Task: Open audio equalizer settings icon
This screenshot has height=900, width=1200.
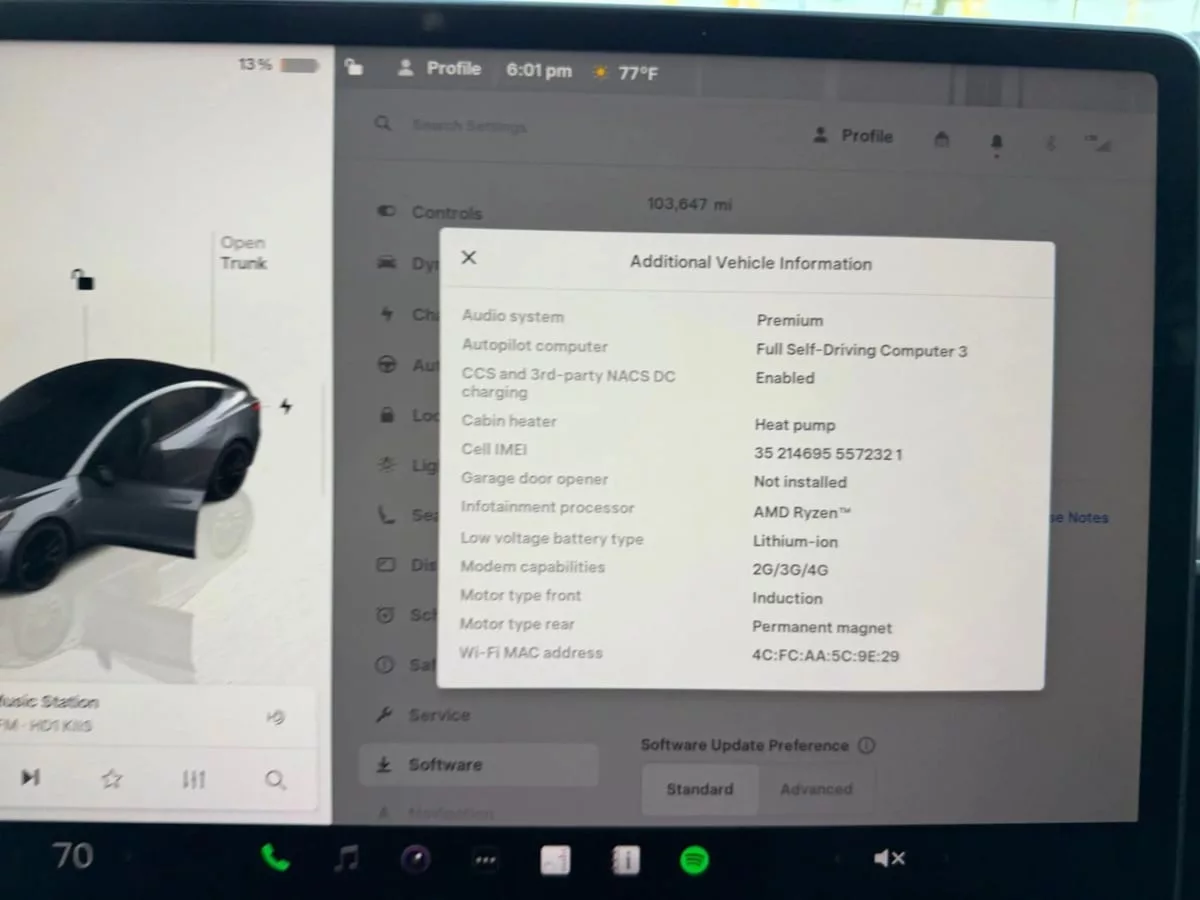Action: pos(194,779)
